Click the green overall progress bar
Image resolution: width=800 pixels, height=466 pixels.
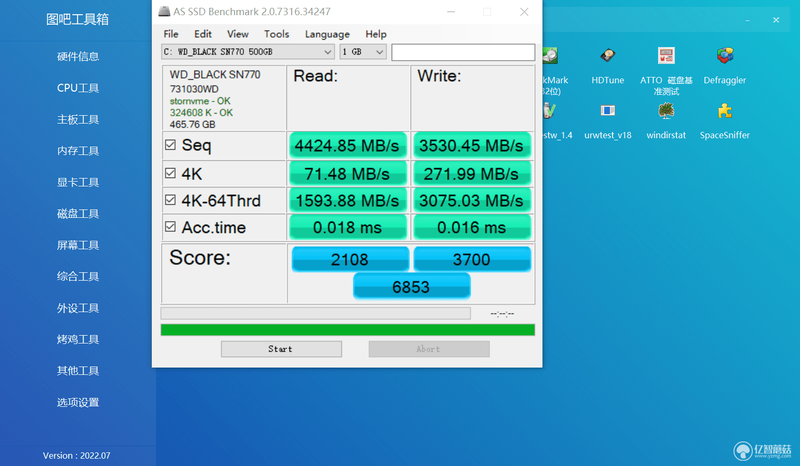pos(347,330)
